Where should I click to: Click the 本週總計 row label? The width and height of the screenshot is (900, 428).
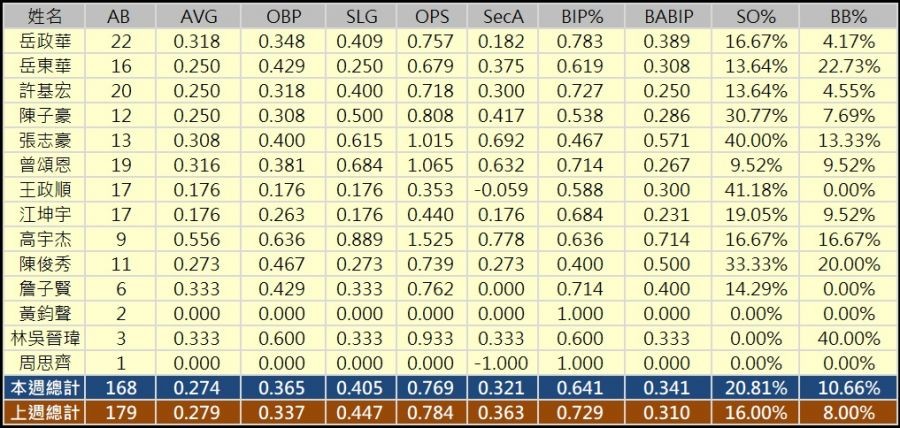[42, 386]
